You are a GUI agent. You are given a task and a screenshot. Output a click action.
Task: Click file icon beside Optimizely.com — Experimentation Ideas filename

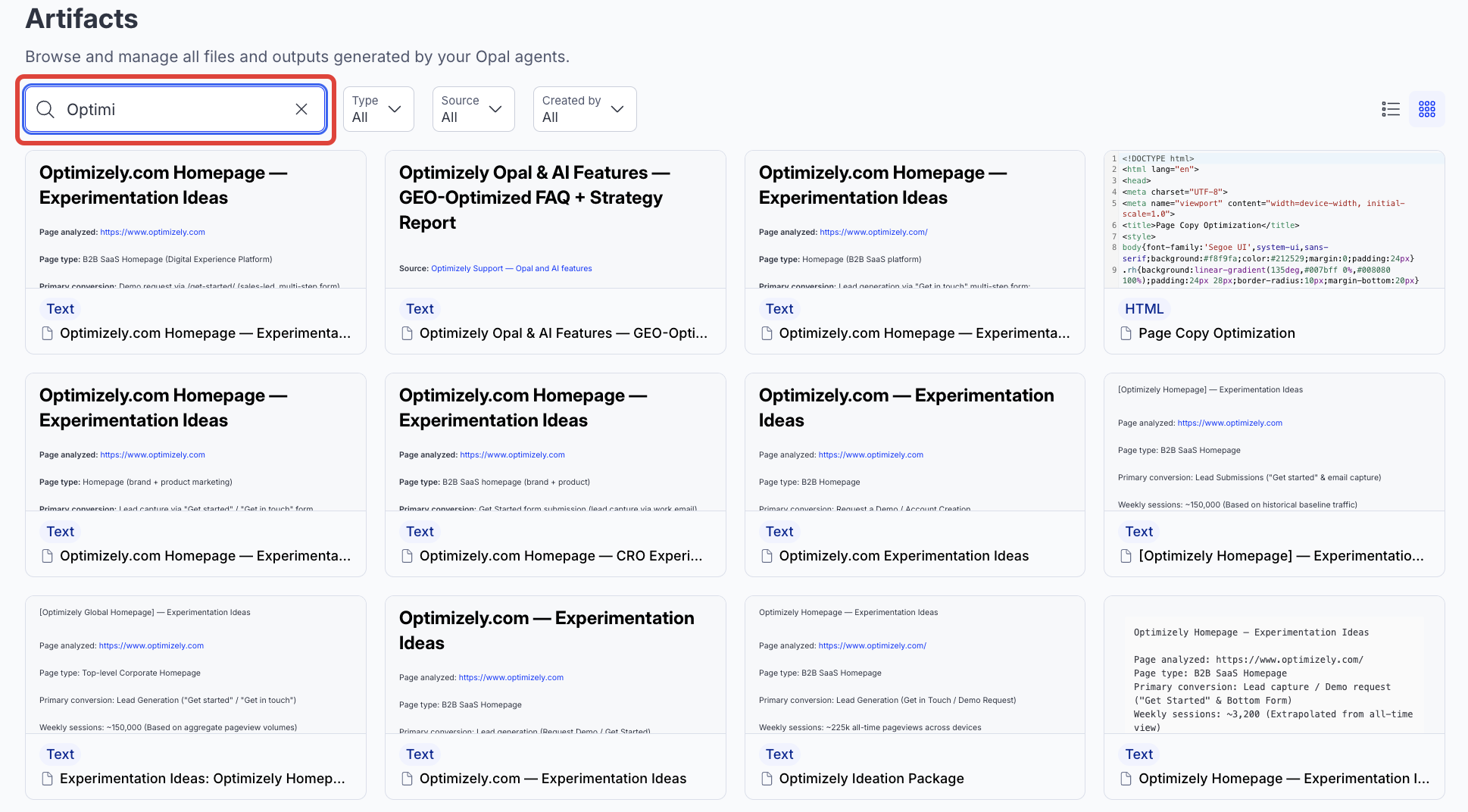(407, 779)
